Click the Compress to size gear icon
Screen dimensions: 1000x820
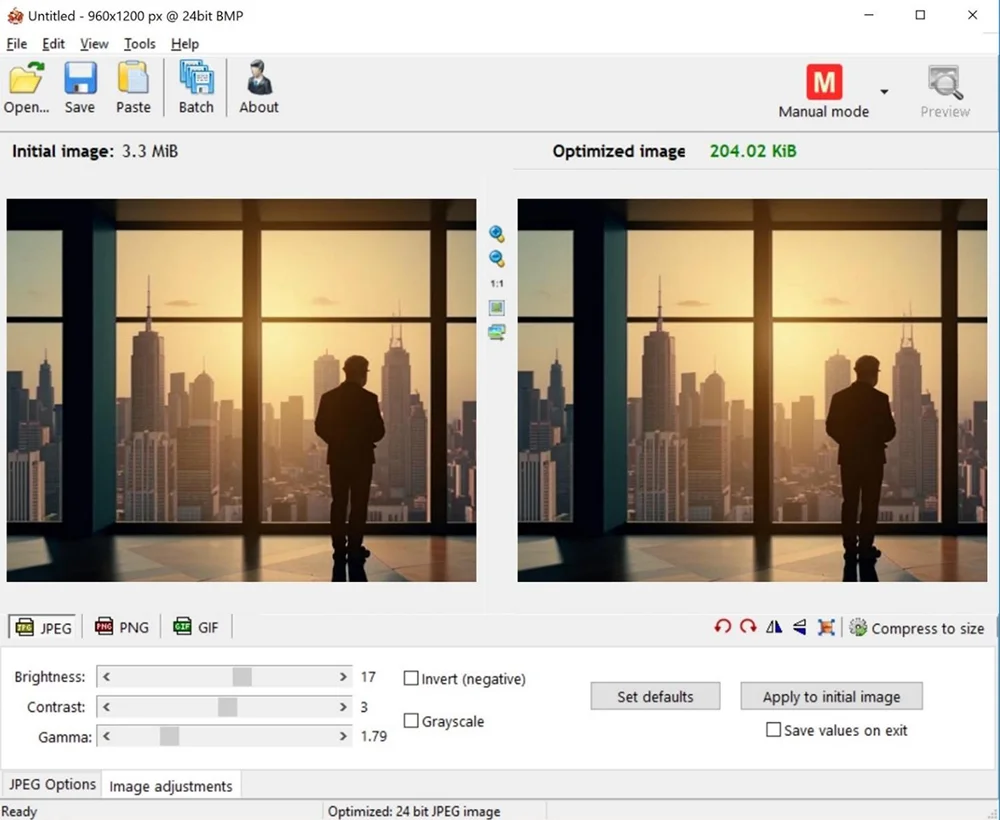(x=858, y=627)
